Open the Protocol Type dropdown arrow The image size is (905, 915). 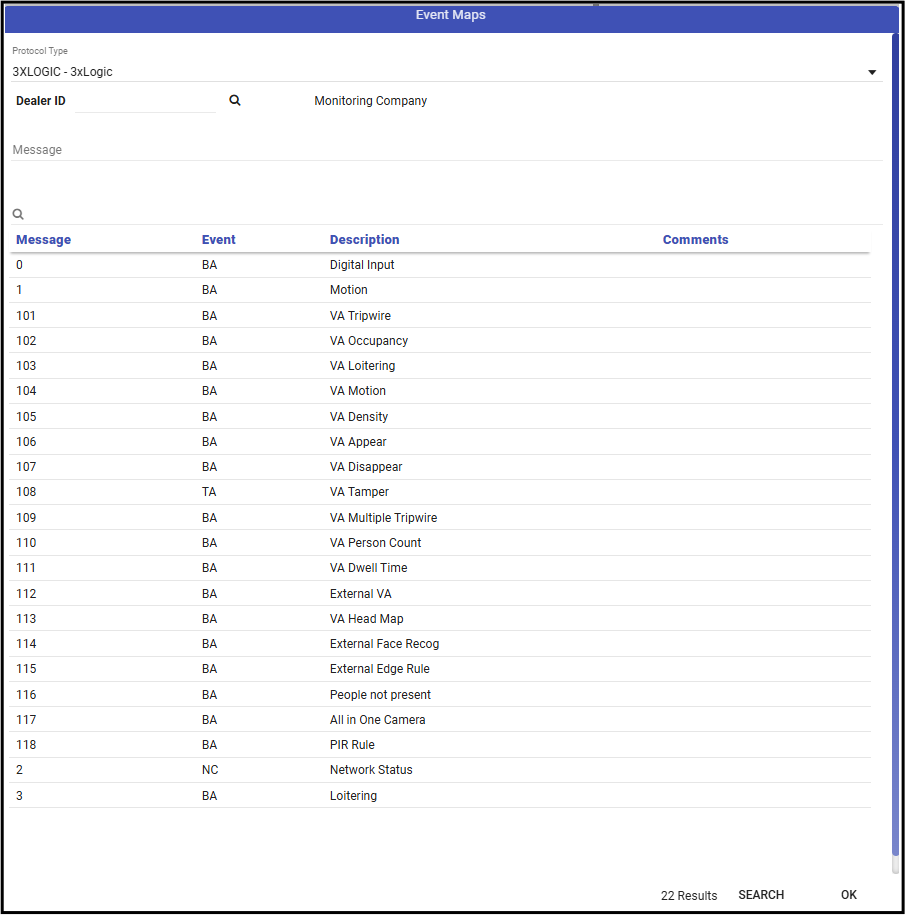[872, 72]
